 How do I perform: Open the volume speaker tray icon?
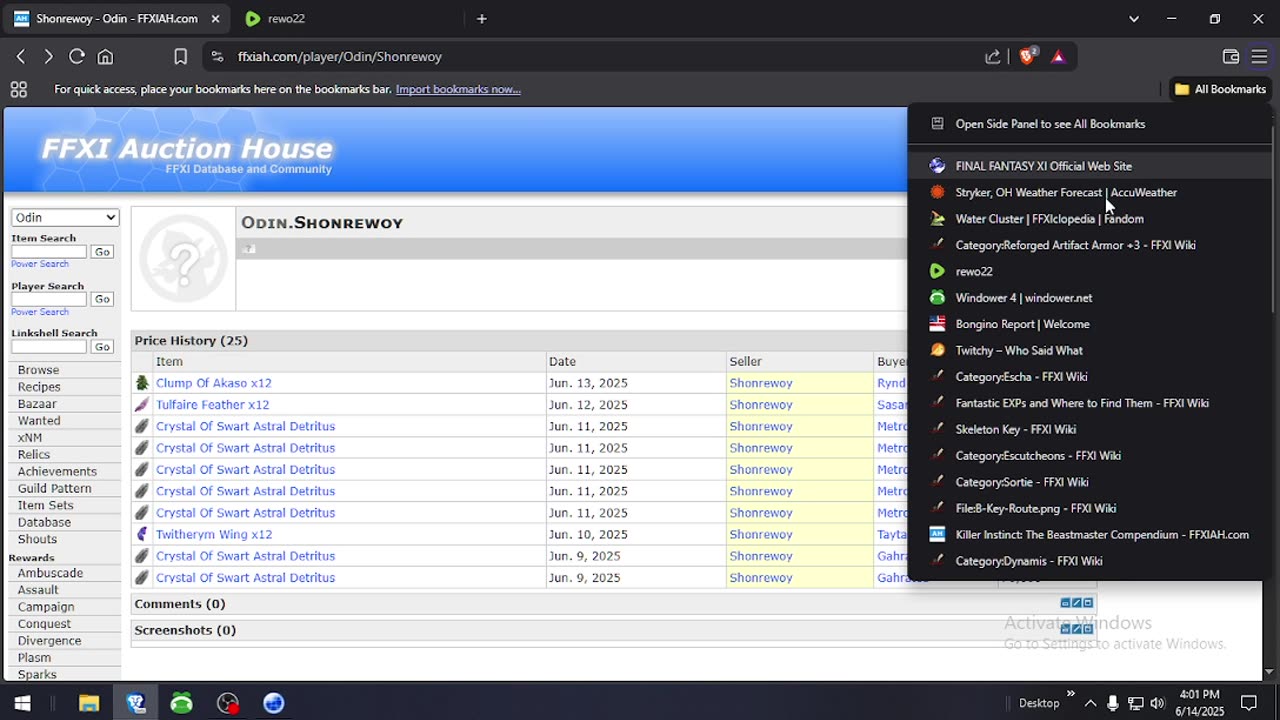[x=1157, y=703]
